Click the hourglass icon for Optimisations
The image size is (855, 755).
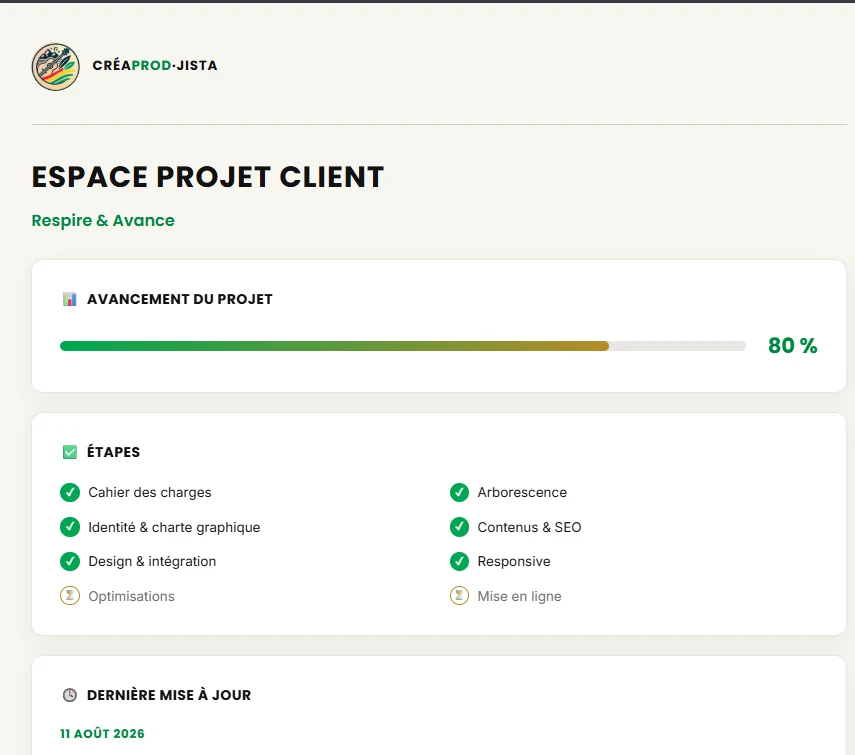coord(70,596)
